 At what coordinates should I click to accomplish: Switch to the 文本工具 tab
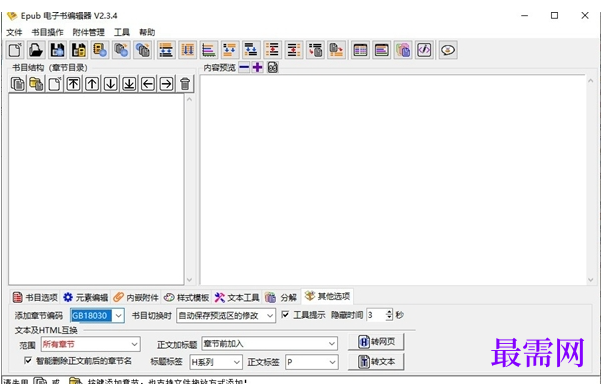237,297
